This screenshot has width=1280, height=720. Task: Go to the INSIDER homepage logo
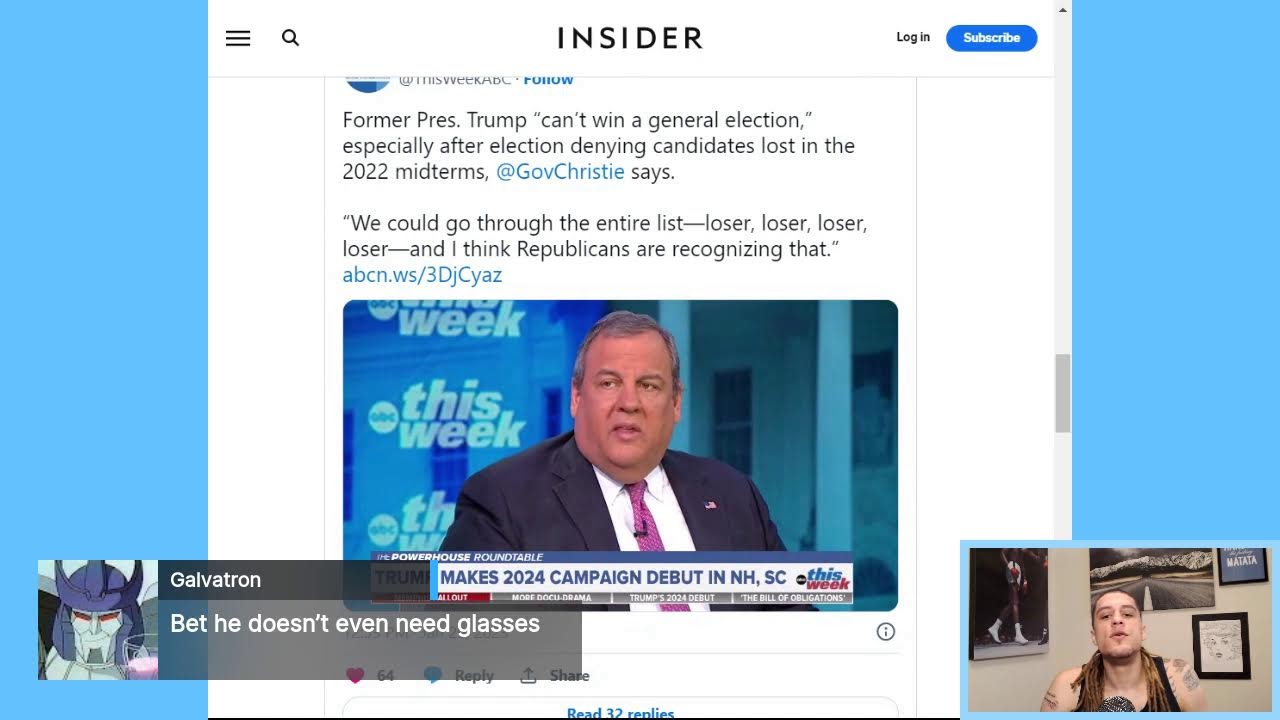(630, 38)
